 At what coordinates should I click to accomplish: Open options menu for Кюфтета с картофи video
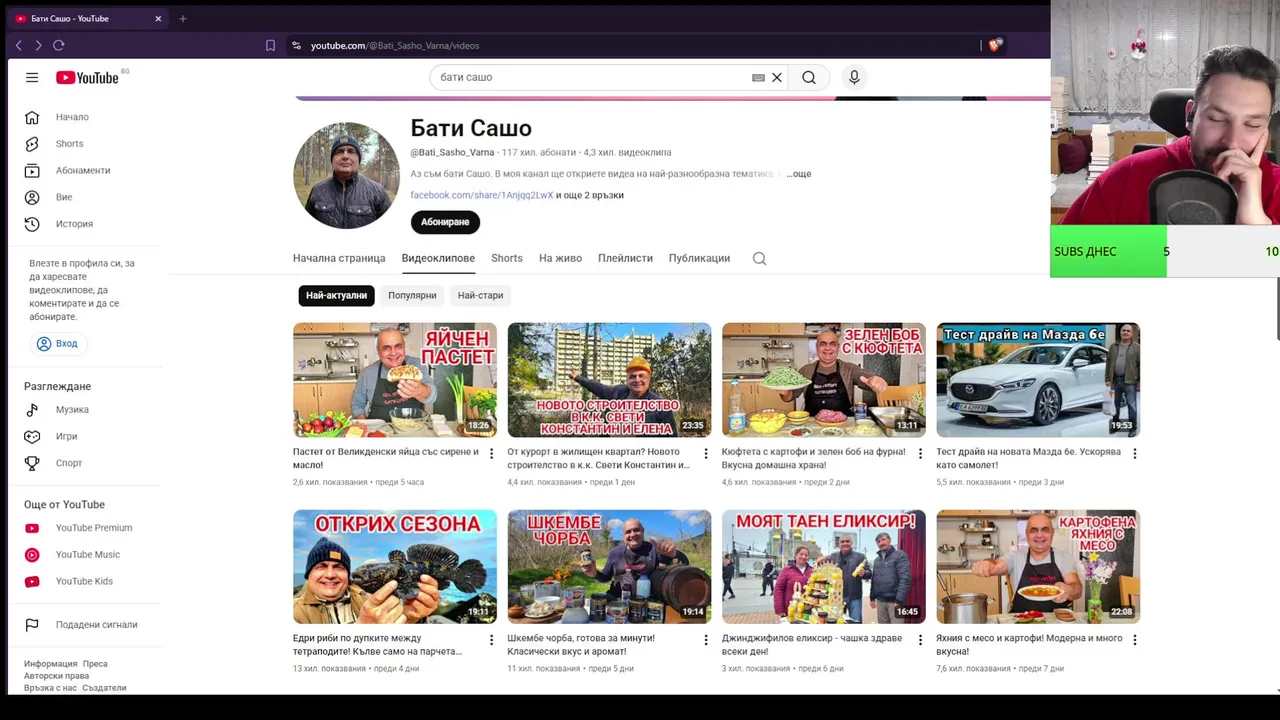(920, 453)
